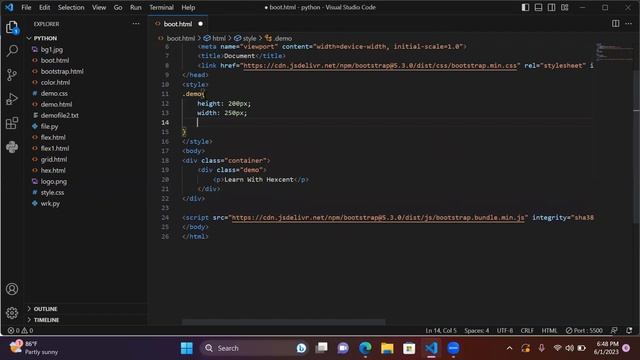640x360 pixels.
Task: Open color.html from the explorer
Action: 55,82
